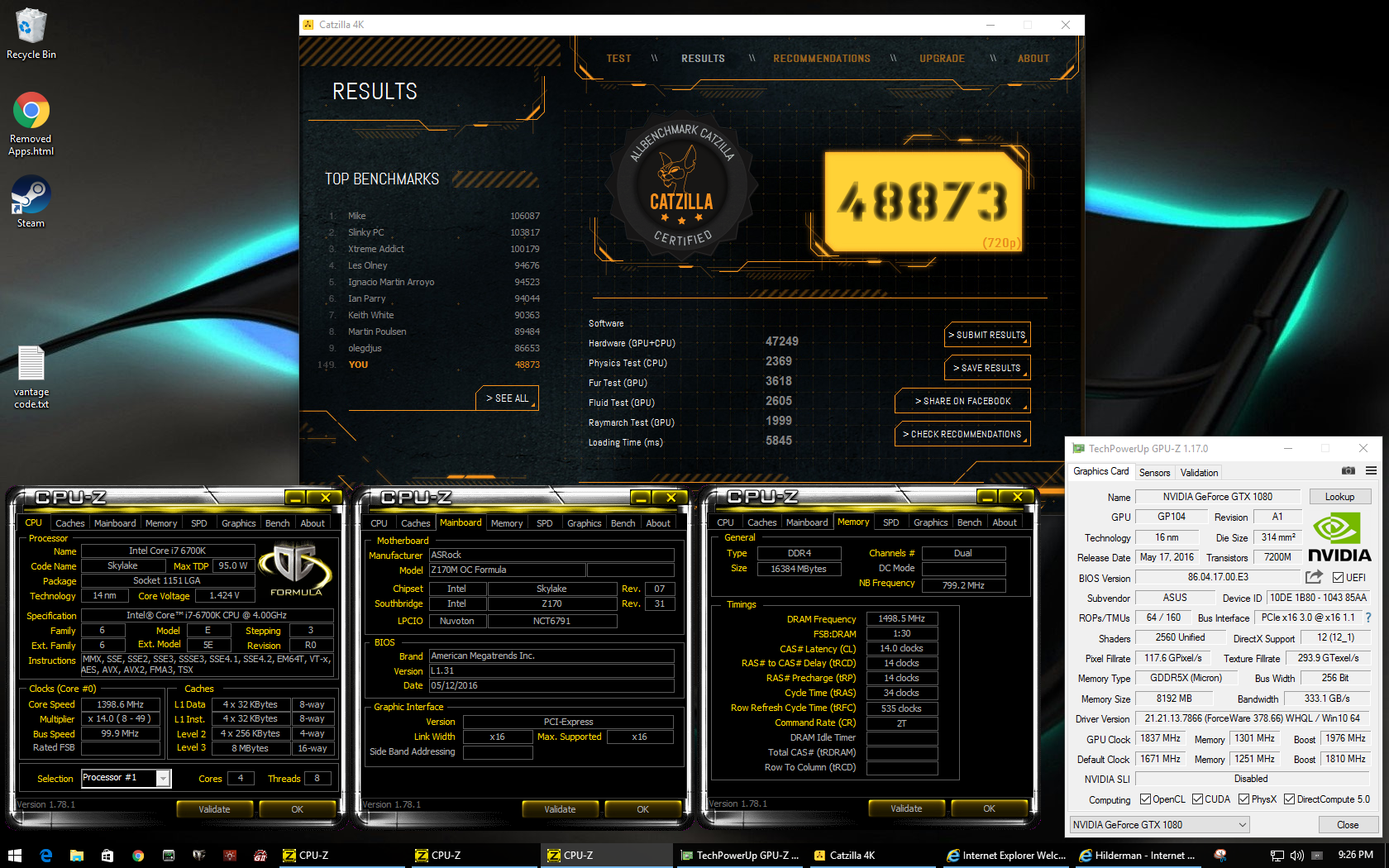Screen dimensions: 1389x868
Task: Open the ABOUT tab in Catzilla
Action: (x=1033, y=59)
